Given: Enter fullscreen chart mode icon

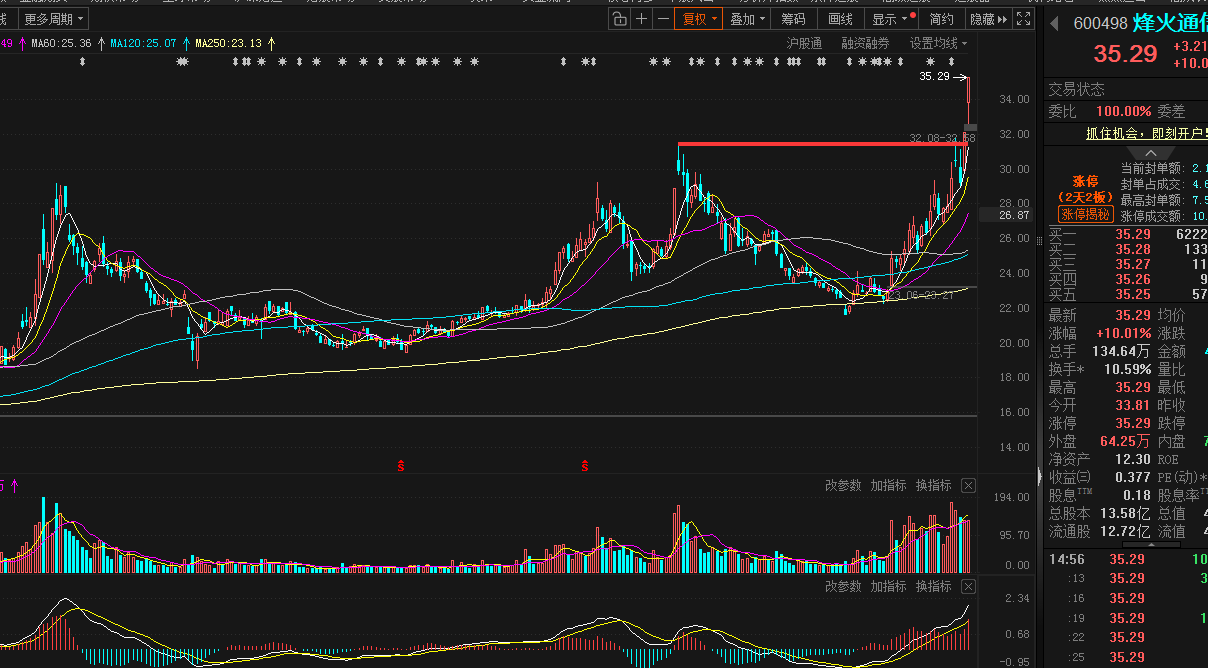Looking at the screenshot, I should tap(1023, 19).
